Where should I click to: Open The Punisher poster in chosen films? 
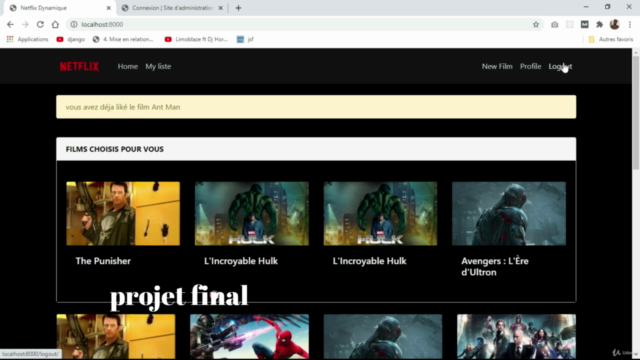pos(123,213)
